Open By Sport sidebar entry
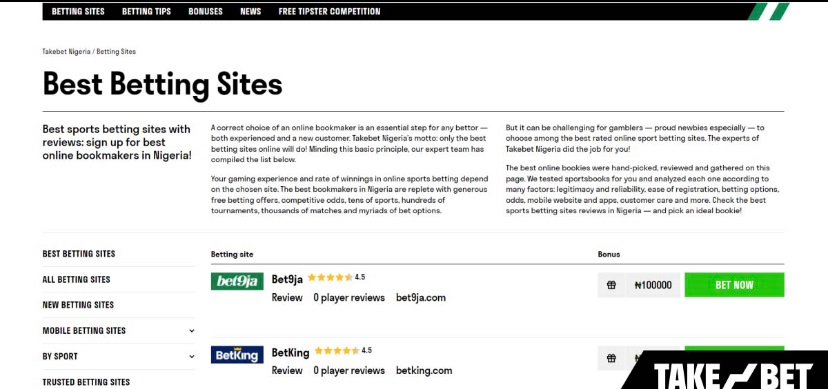 (60, 356)
